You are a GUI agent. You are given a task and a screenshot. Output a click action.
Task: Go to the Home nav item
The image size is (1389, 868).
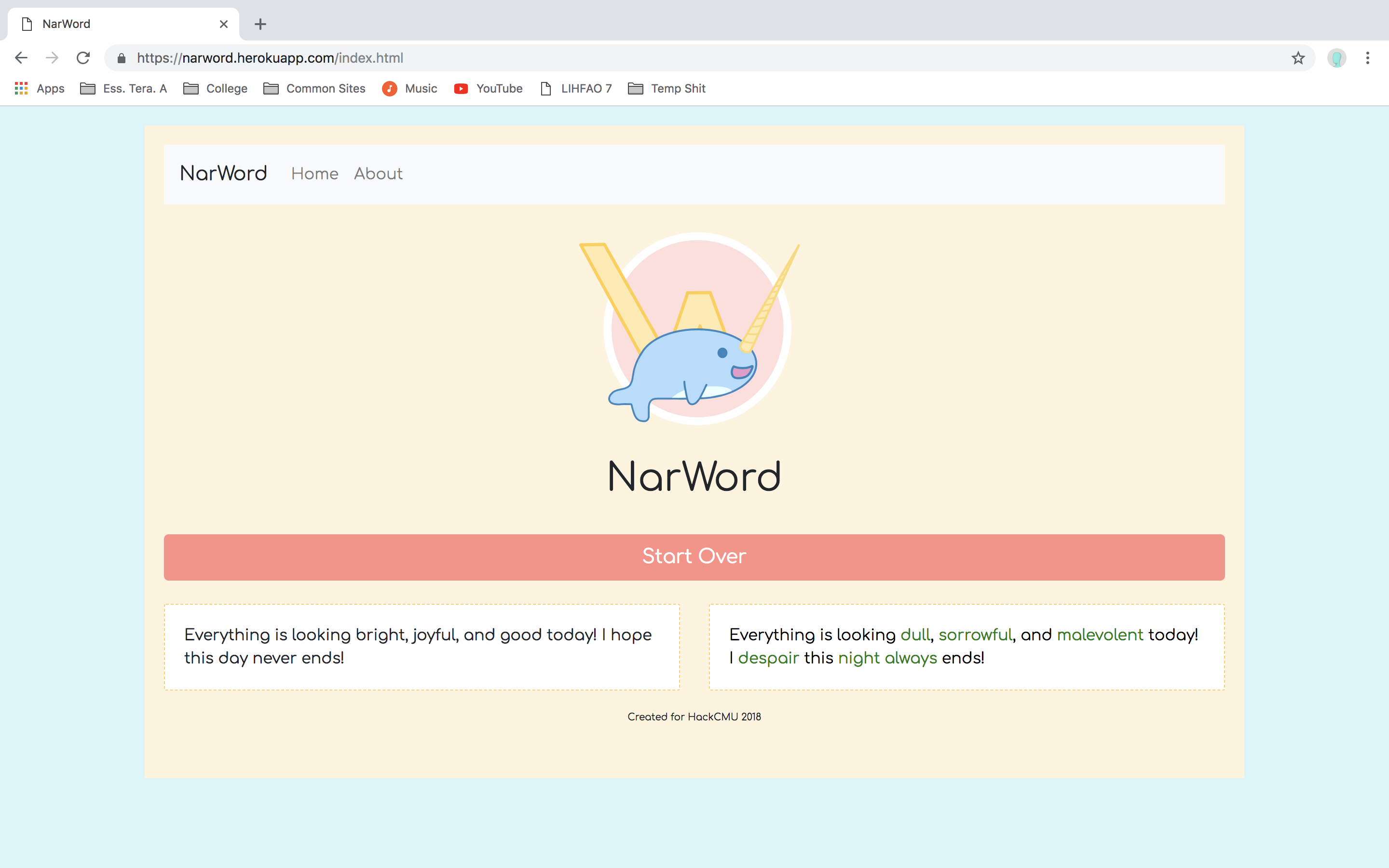point(314,174)
